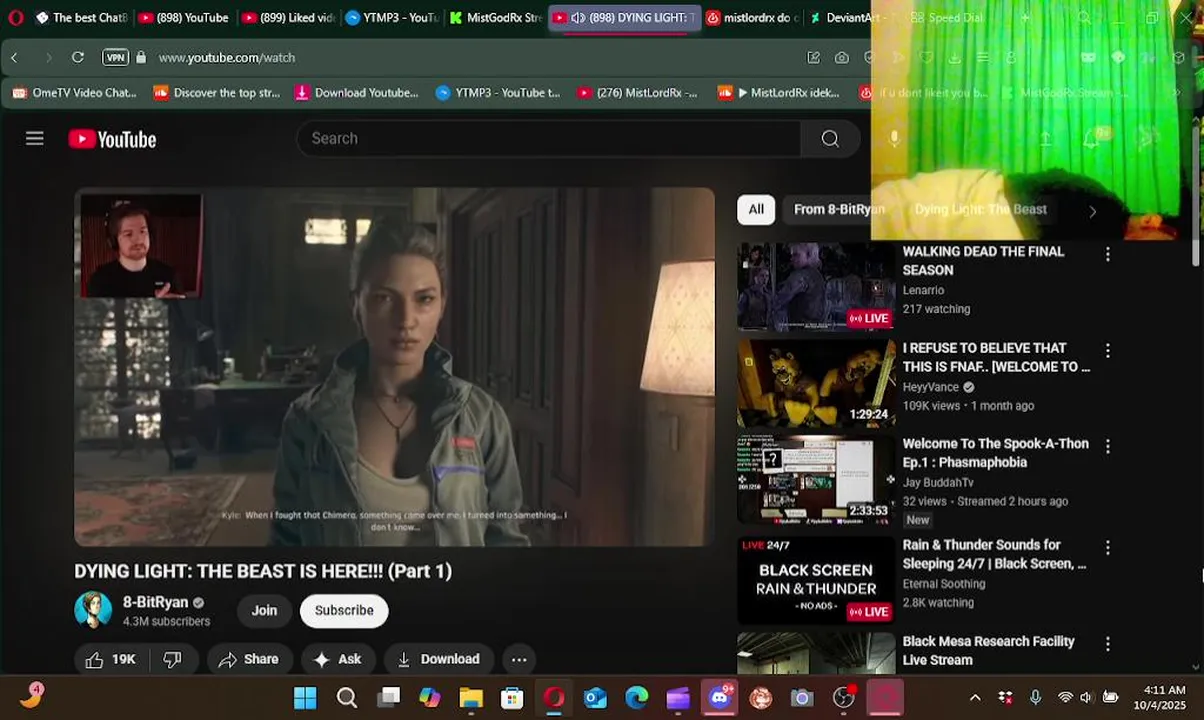This screenshot has height=720, width=1204.
Task: Open the Phasmaphobia stream thumbnail 2:33:53
Action: [816, 480]
